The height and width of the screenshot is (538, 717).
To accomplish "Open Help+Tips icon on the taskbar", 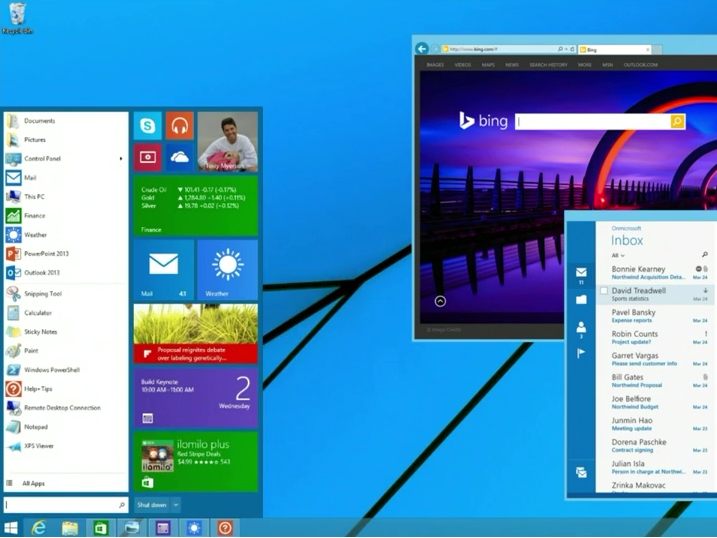I will (225, 528).
